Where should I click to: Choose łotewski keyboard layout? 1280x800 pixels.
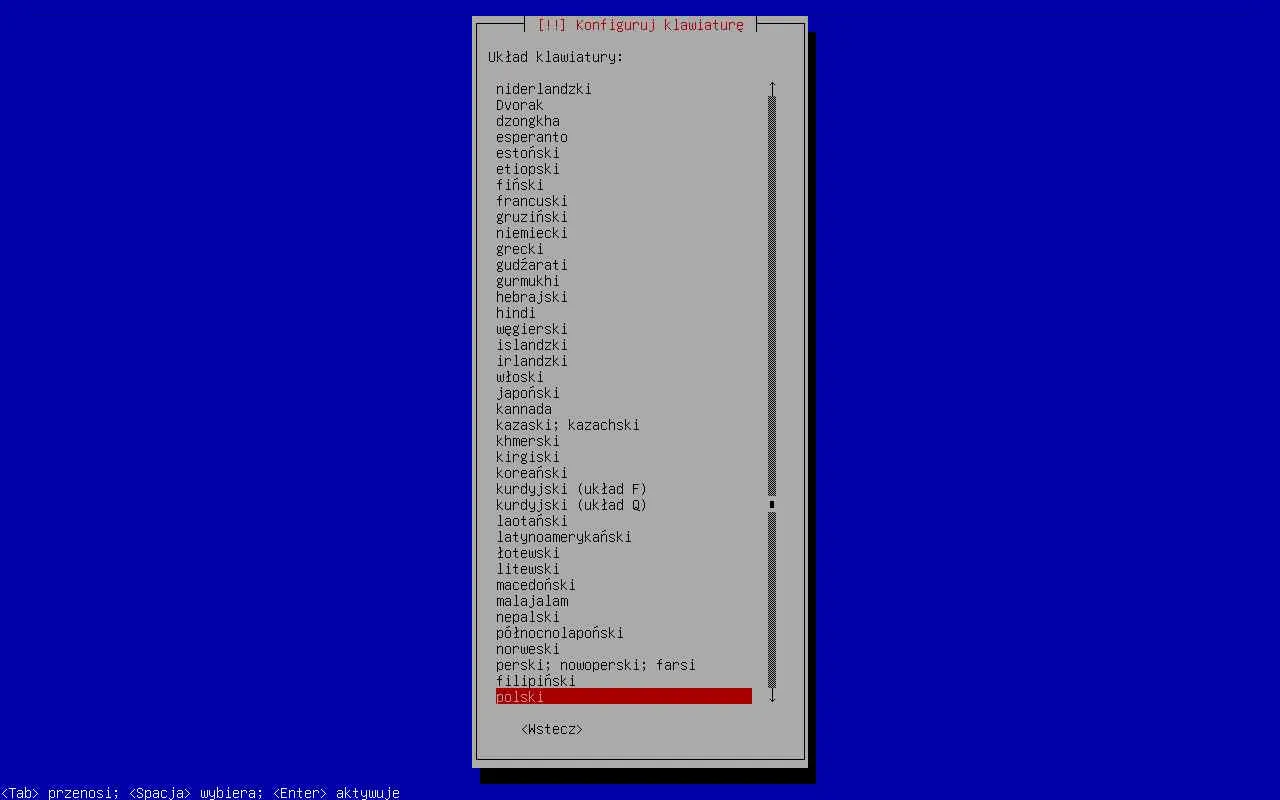[624, 553]
